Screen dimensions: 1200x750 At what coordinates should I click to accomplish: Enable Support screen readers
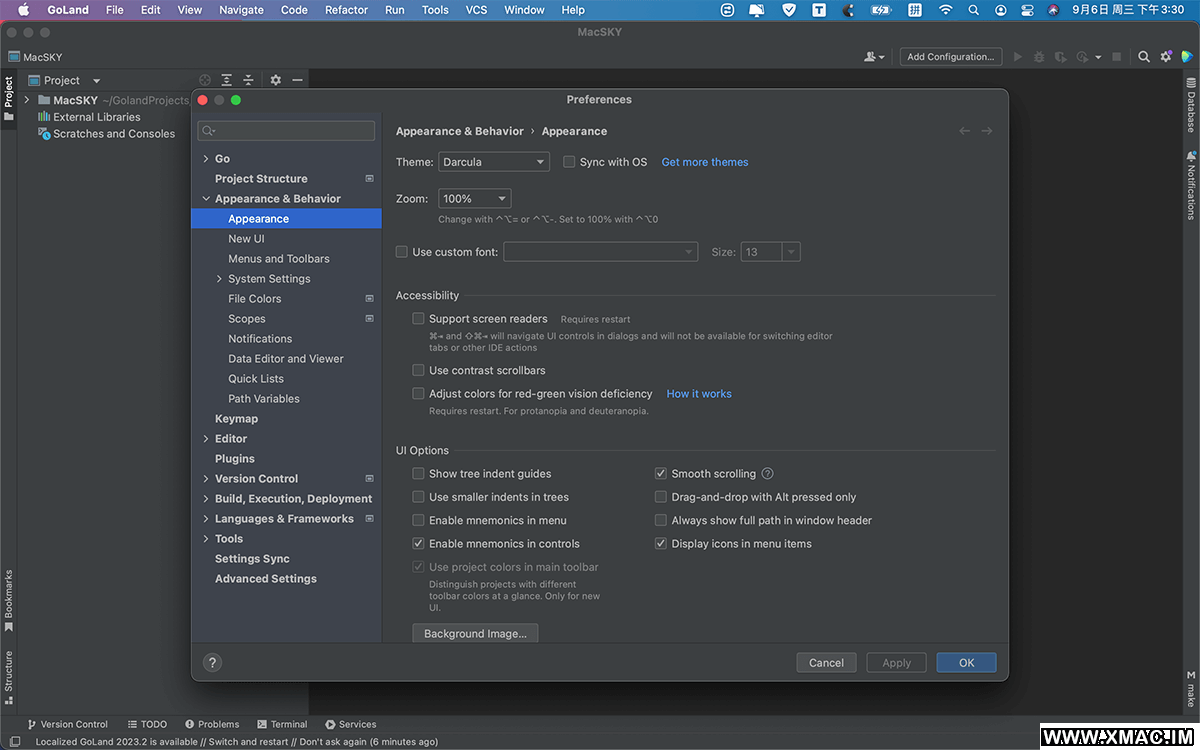coord(418,318)
